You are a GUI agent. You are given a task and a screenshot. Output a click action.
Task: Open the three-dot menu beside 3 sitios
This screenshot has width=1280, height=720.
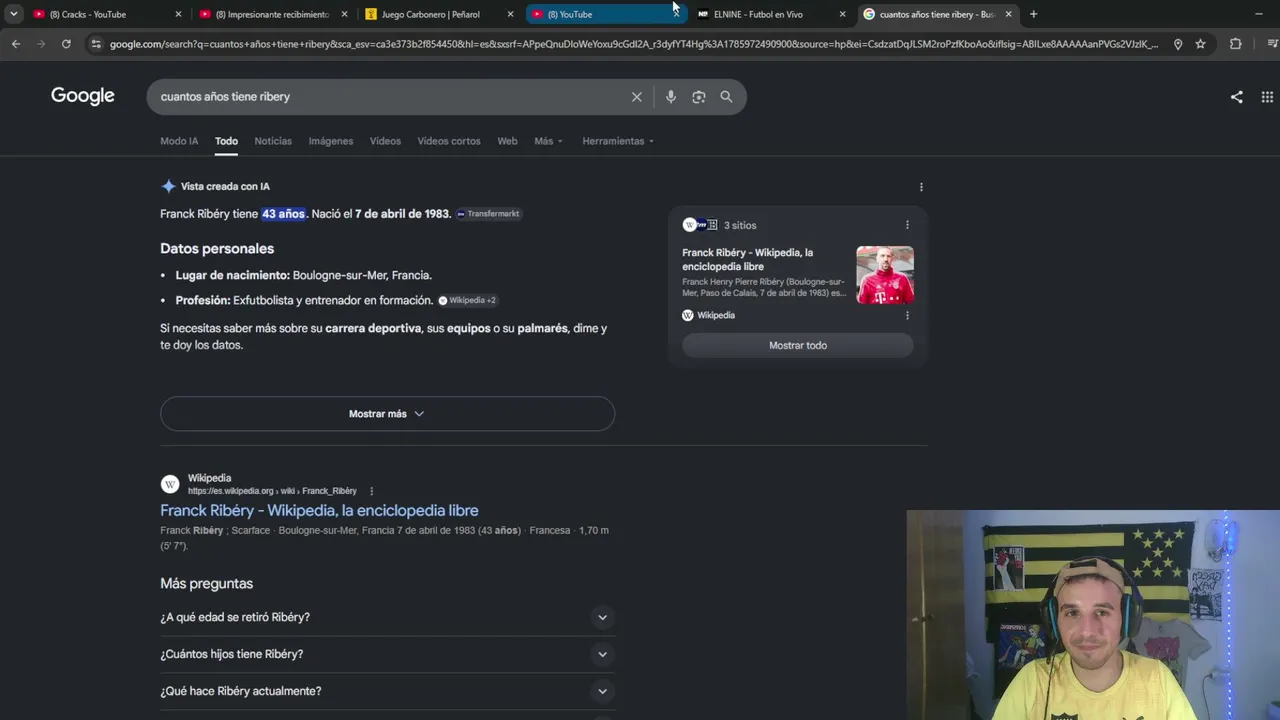pos(907,225)
